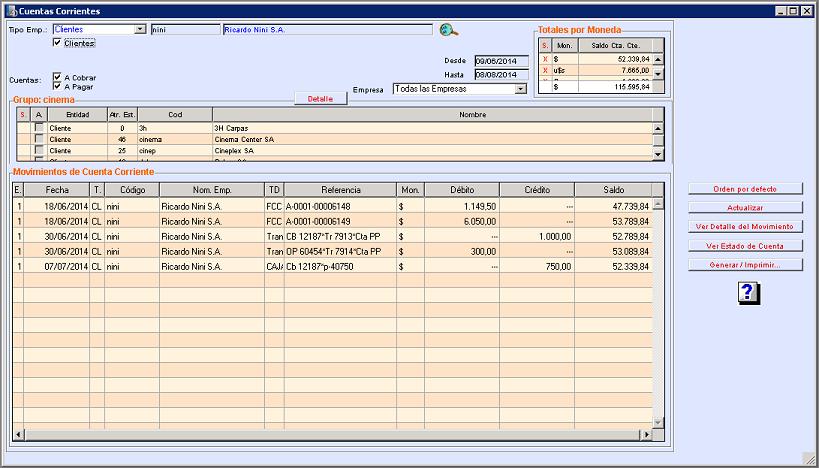This screenshot has width=819, height=468.
Task: Uncheck the A Pagar checkbox
Action: [x=57, y=86]
